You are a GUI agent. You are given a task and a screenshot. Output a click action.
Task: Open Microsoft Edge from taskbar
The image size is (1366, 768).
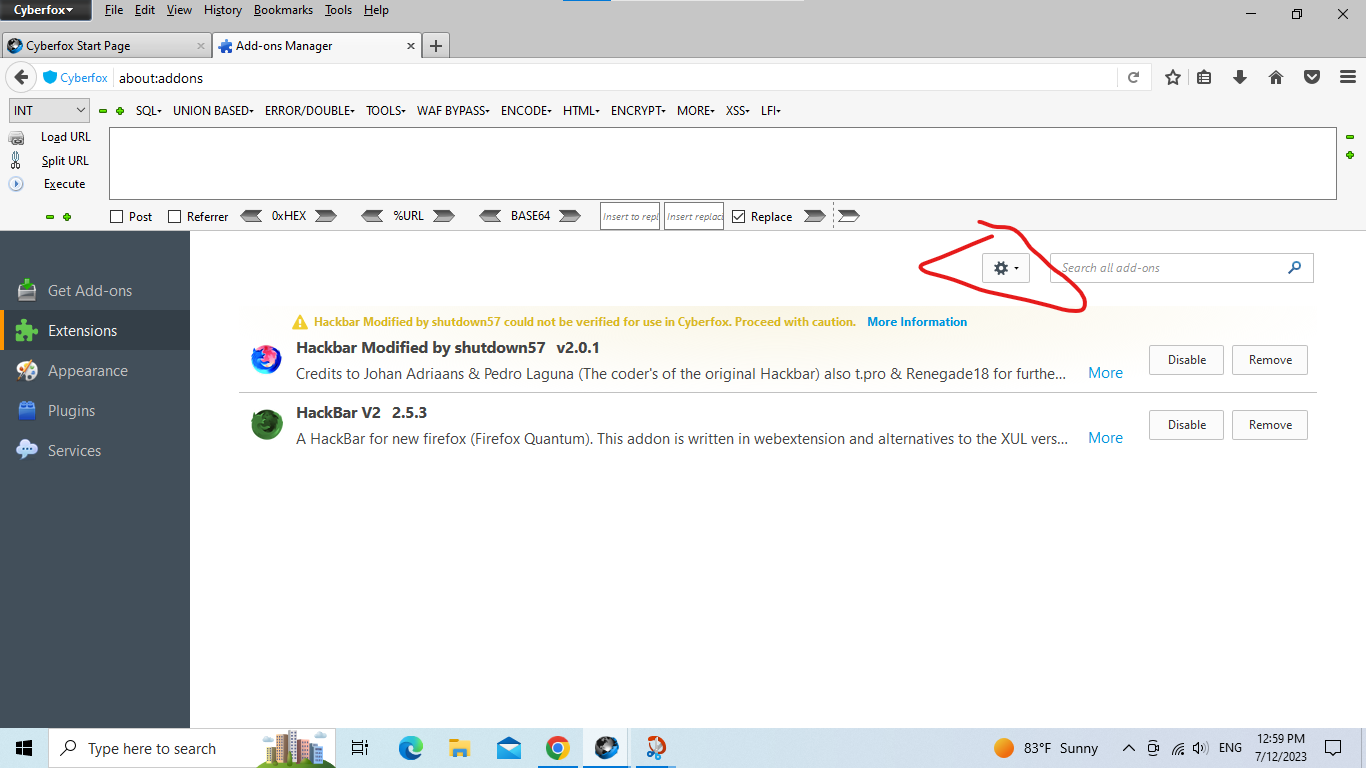coord(411,748)
